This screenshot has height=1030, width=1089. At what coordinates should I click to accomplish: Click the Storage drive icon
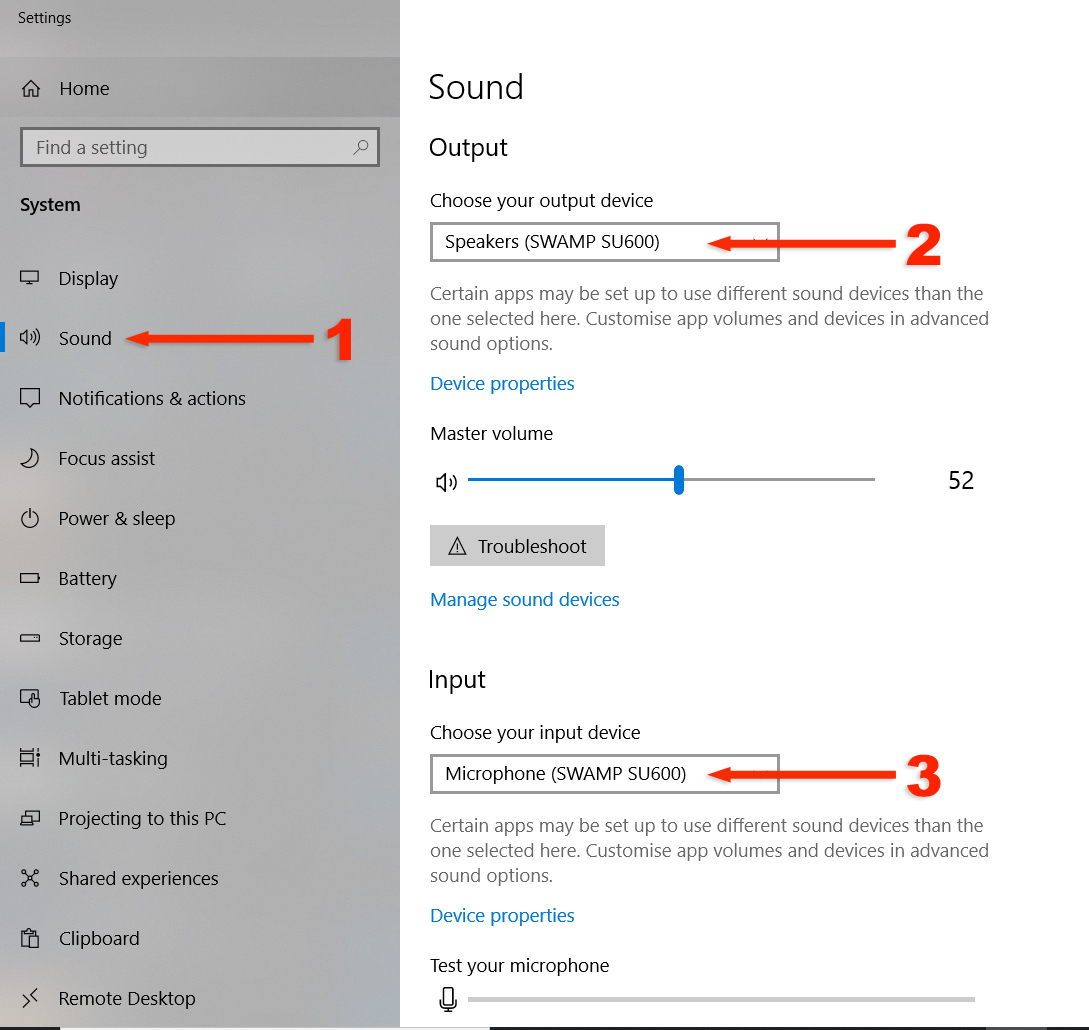[30, 638]
